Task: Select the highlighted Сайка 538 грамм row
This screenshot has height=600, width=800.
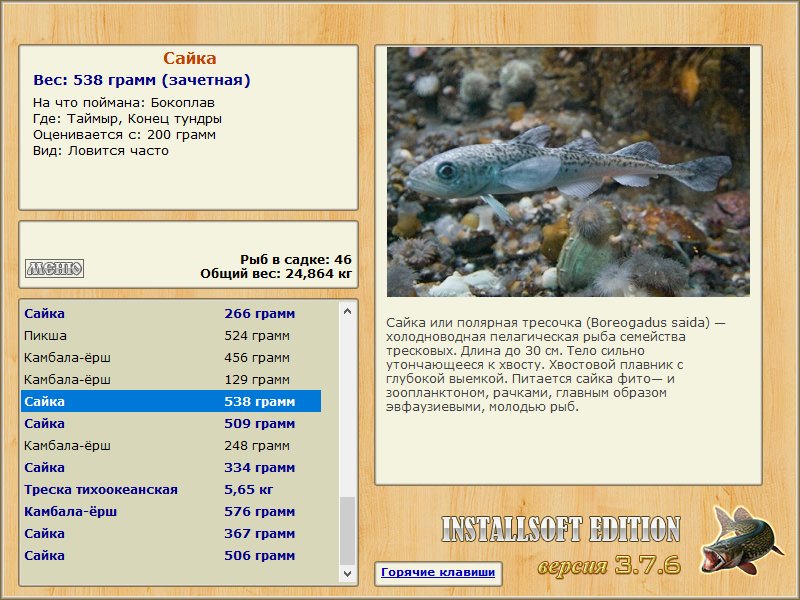Action: tap(171, 401)
